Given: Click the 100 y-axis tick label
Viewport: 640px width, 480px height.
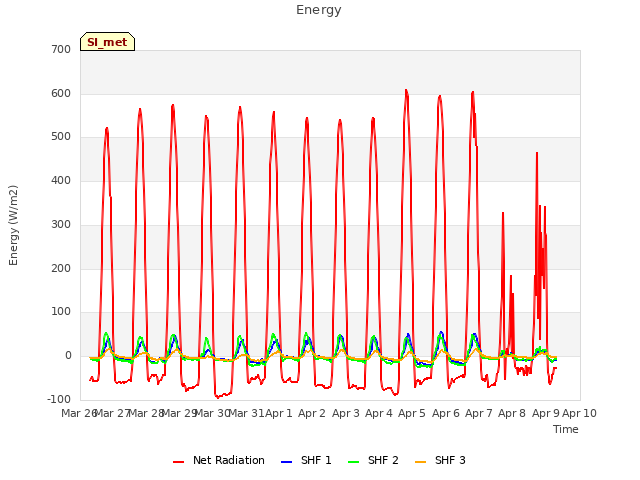Looking at the screenshot, I should tap(61, 312).
